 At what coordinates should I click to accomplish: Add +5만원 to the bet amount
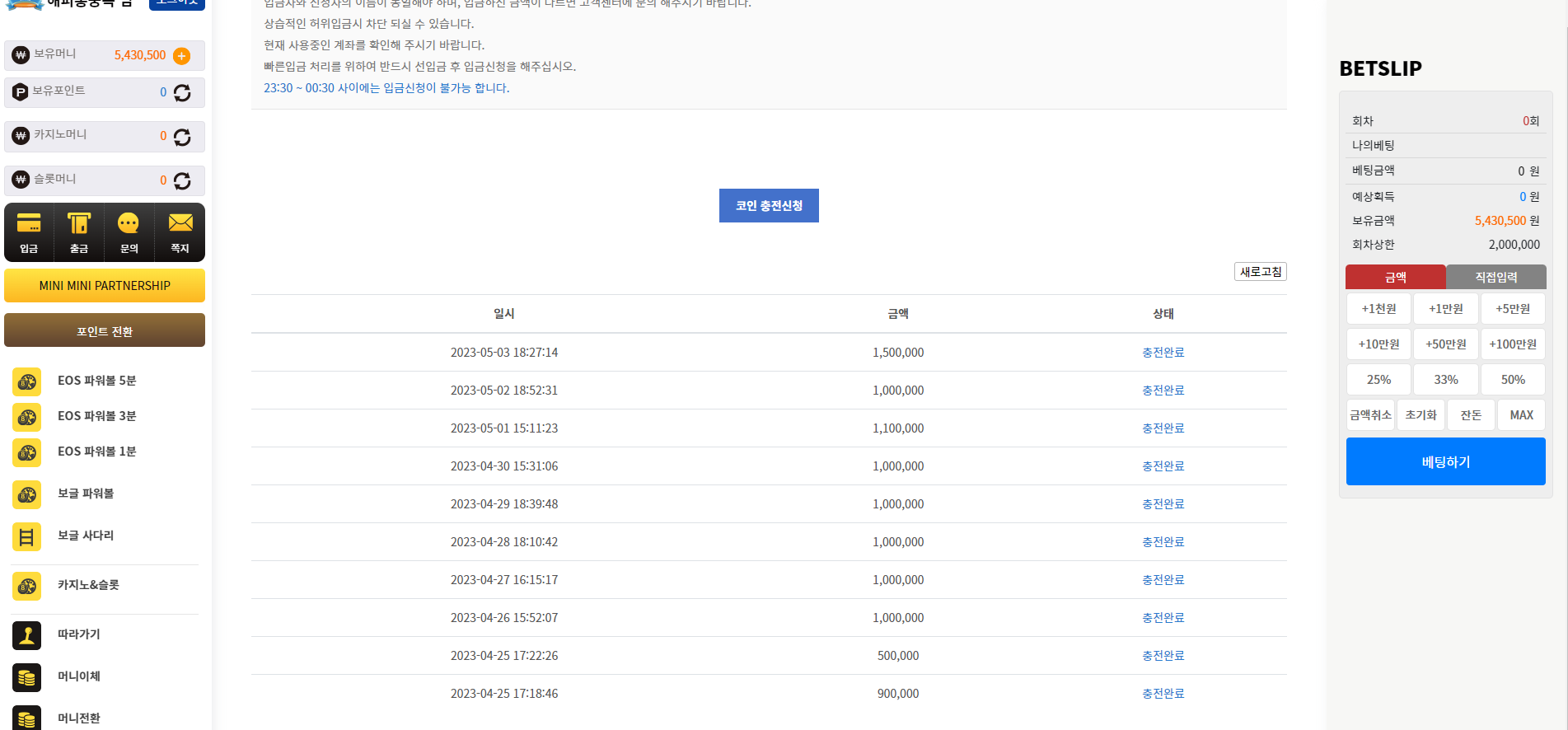(1513, 309)
